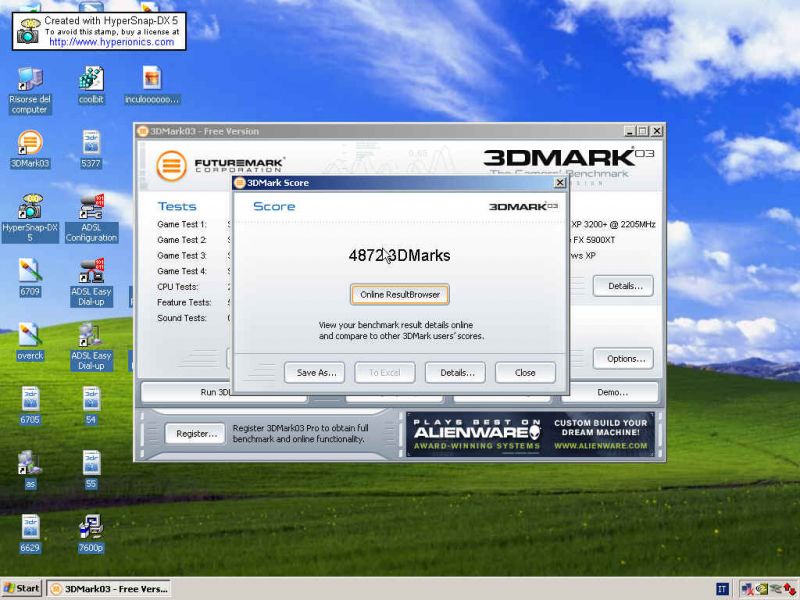Click the 'Feature Tests:' label
The width and height of the screenshot is (800, 600).
[x=184, y=303]
